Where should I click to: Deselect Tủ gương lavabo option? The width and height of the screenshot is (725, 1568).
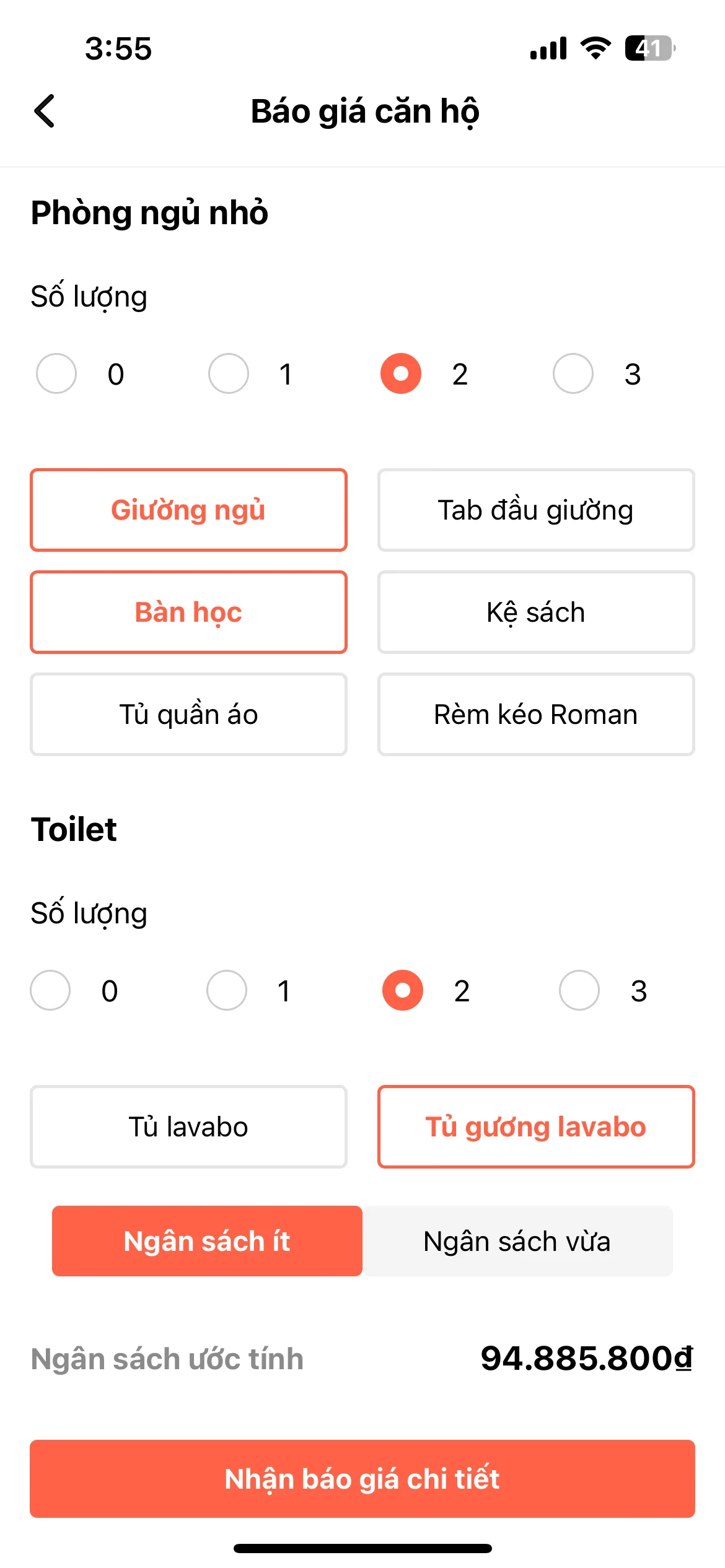pos(536,1127)
